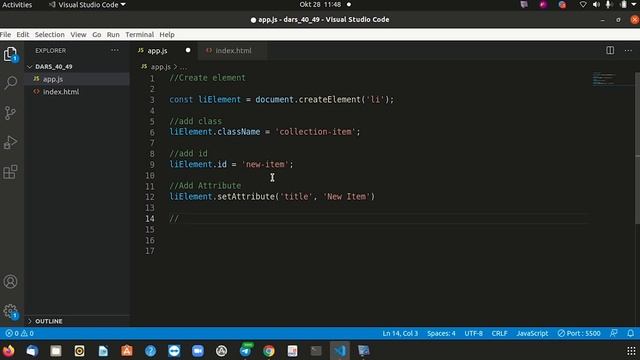The height and width of the screenshot is (360, 640).
Task: Select the Spaces: 4 indentation setting
Action: click(441, 333)
